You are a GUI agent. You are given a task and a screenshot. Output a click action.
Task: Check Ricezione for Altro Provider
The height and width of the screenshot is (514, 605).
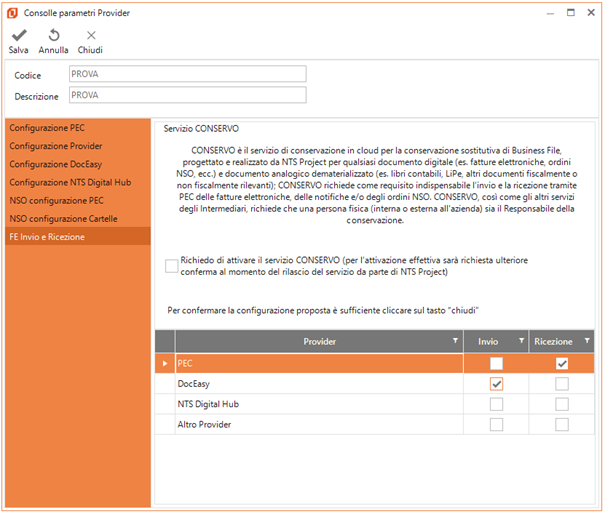[x=562, y=425]
